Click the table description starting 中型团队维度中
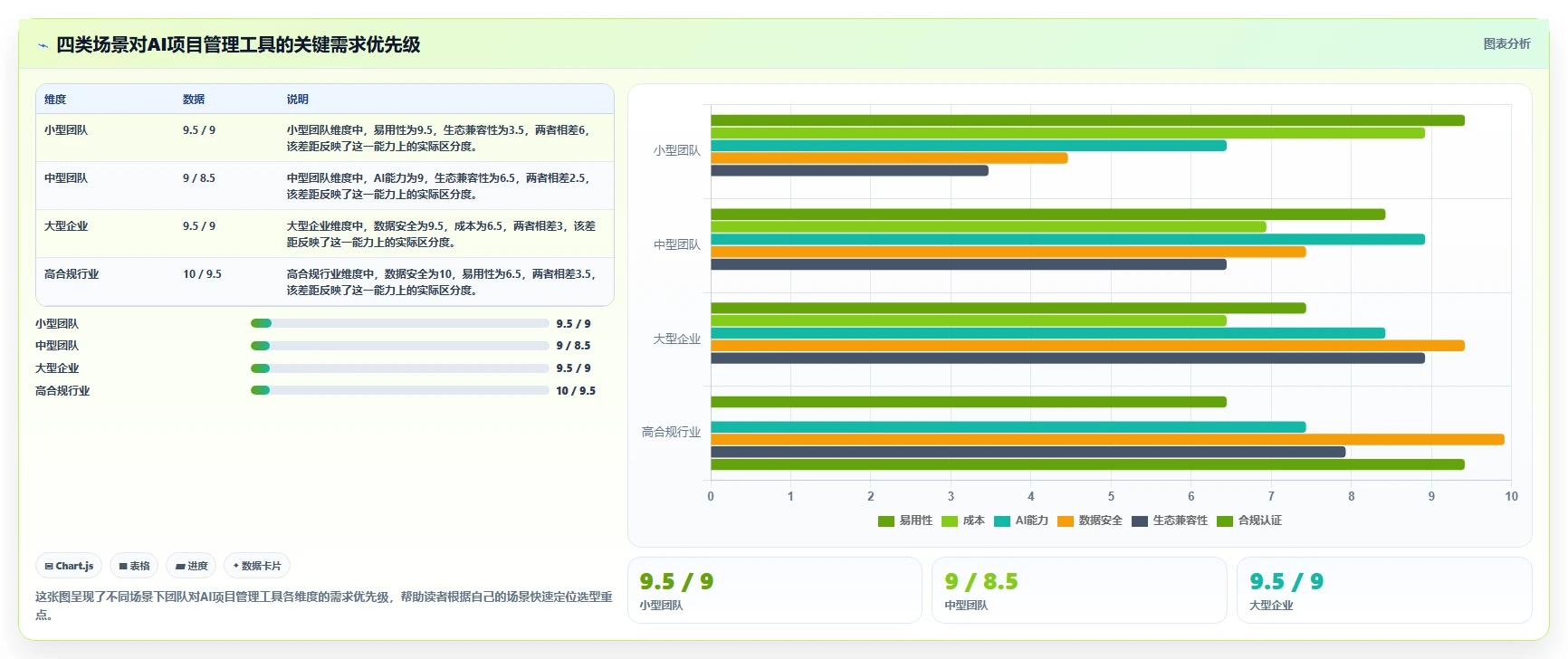 (440, 186)
